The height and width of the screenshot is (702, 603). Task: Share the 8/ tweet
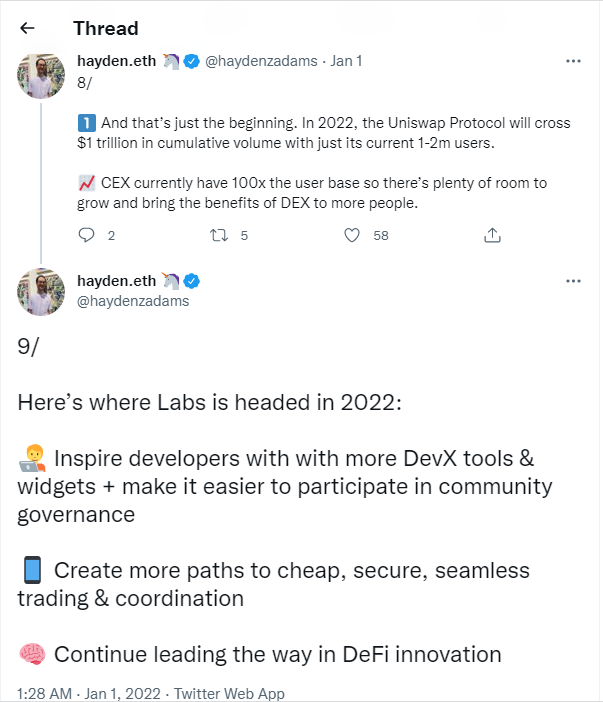point(492,235)
